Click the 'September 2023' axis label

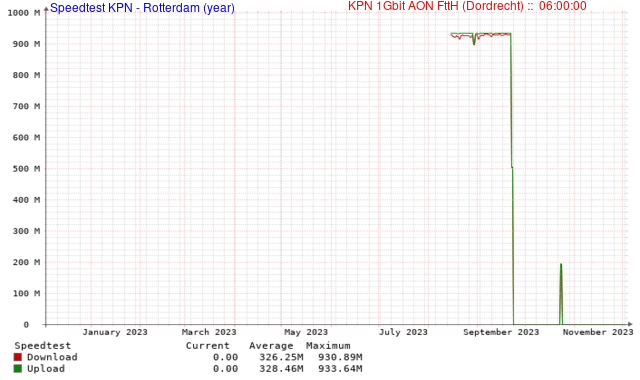(501, 332)
